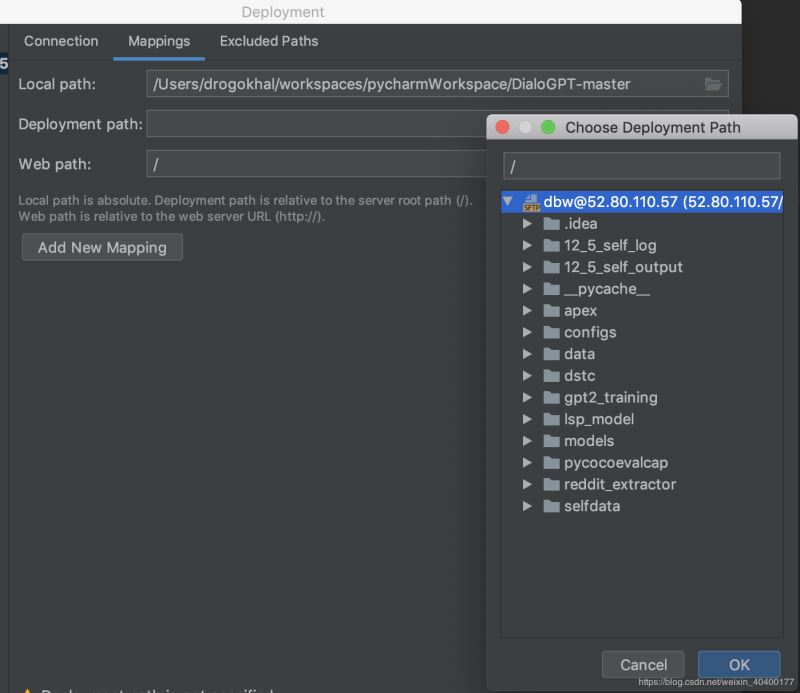Click the Add New Mapping button

point(101,247)
